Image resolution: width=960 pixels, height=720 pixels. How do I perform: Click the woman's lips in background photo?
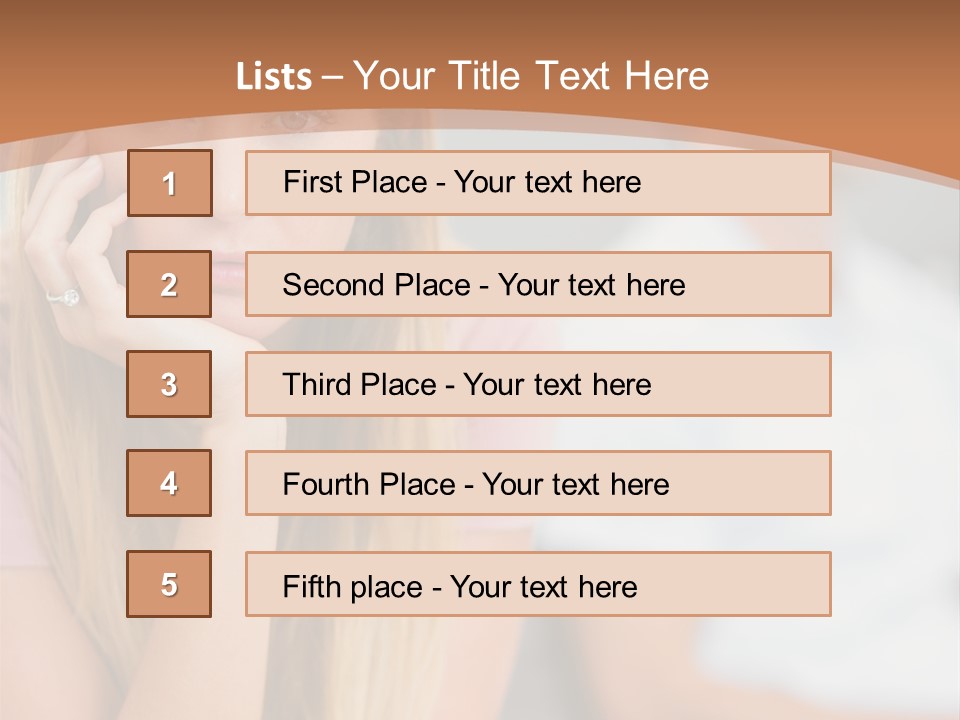228,268
